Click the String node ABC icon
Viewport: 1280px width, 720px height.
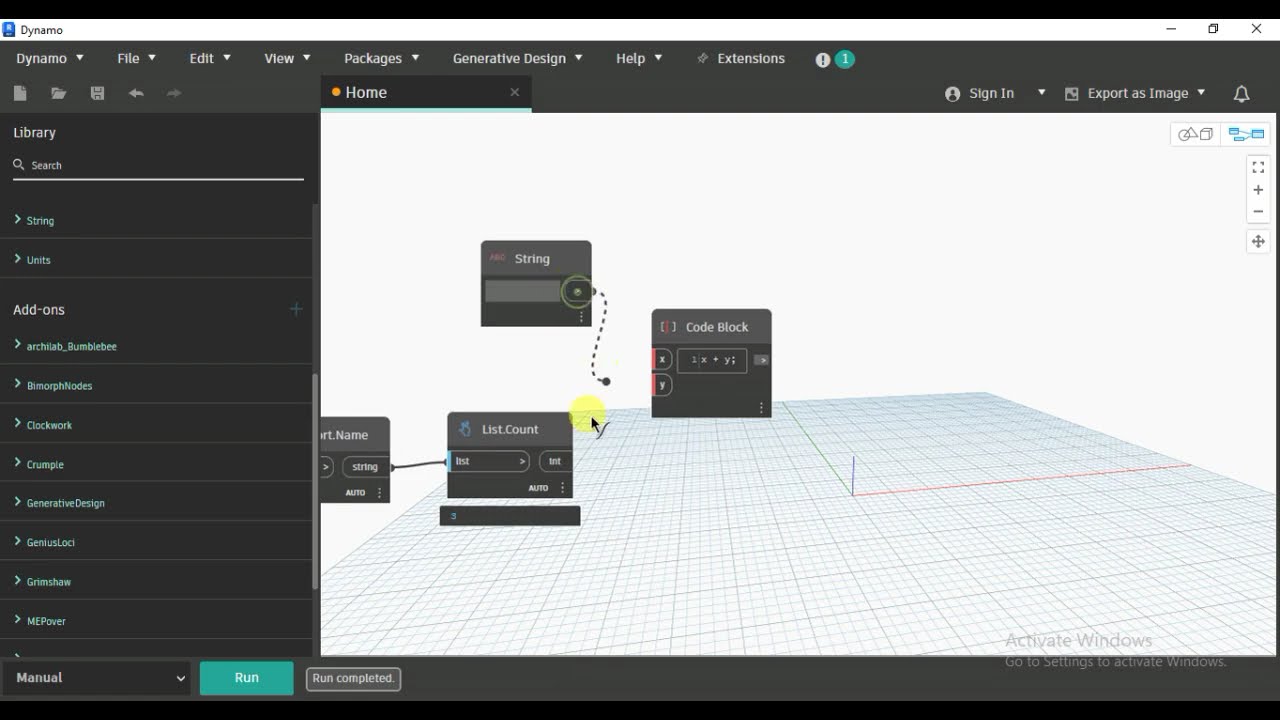click(497, 258)
